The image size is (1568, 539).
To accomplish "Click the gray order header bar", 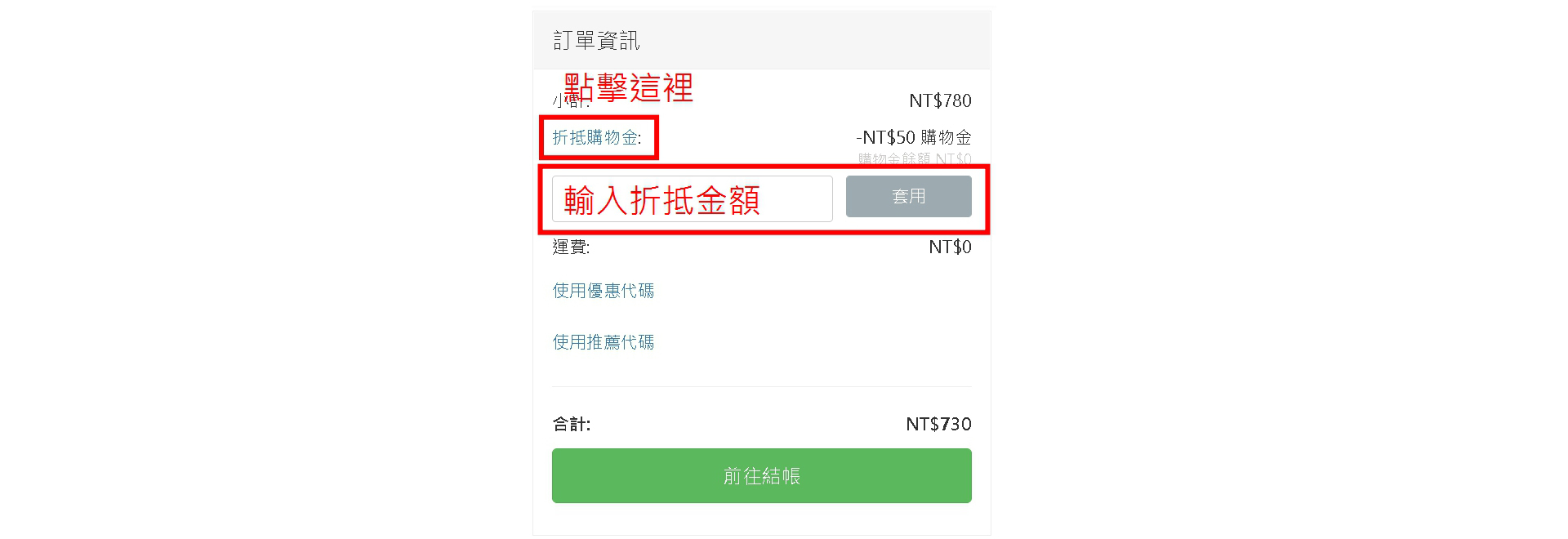I will coord(817,41).
